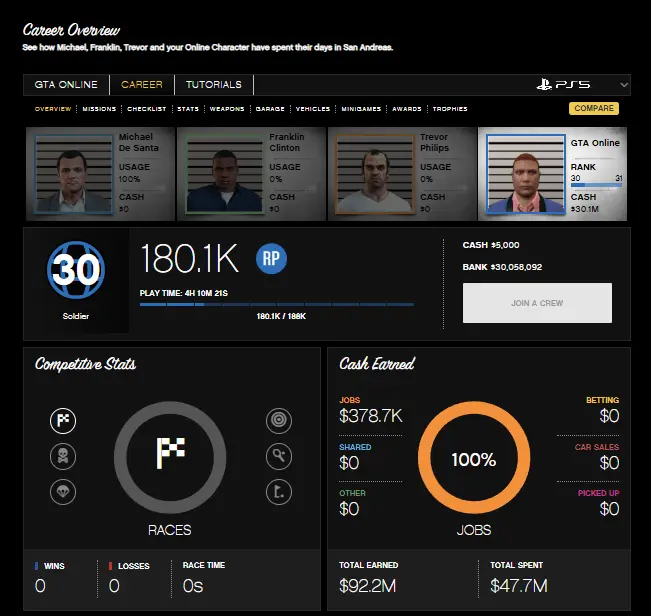
Task: Switch to the CAREER tab
Action: [142, 85]
